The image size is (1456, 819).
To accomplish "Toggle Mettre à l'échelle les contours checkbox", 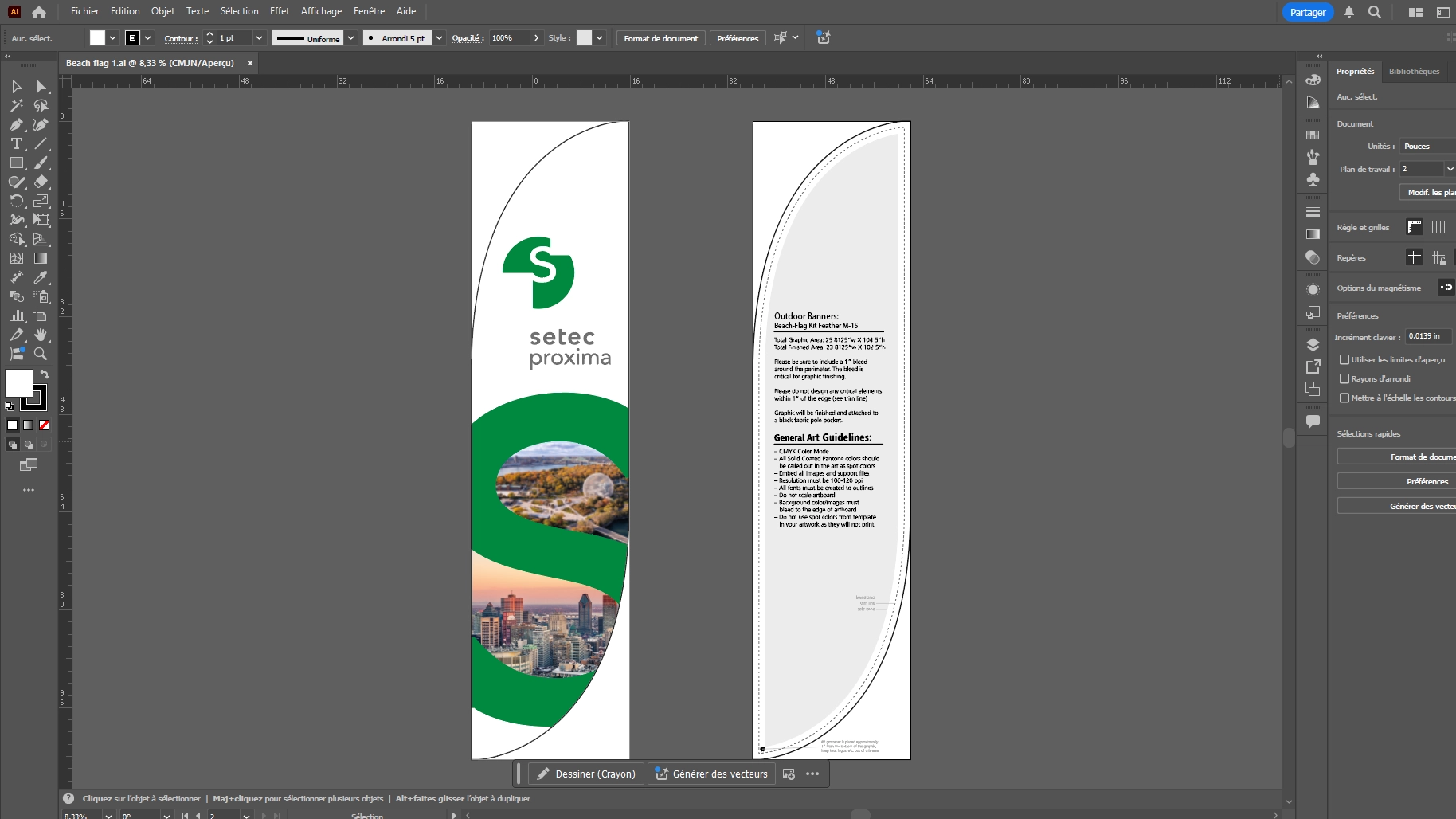I will pos(1344,398).
